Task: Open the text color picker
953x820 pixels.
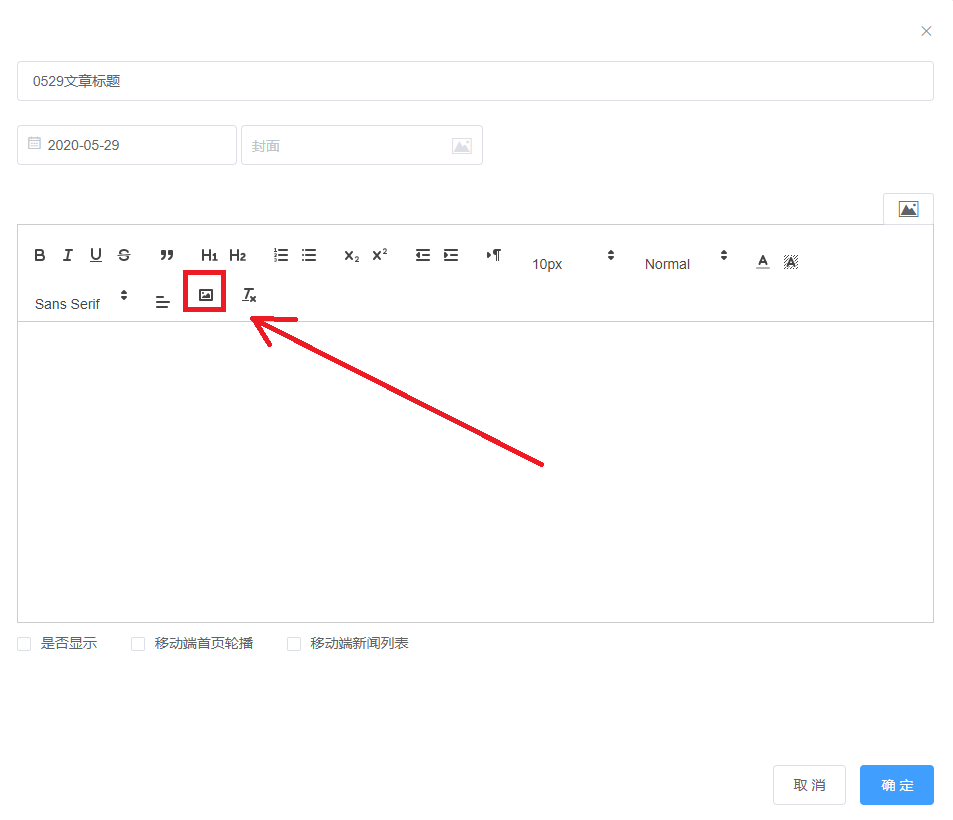Action: coord(763,262)
